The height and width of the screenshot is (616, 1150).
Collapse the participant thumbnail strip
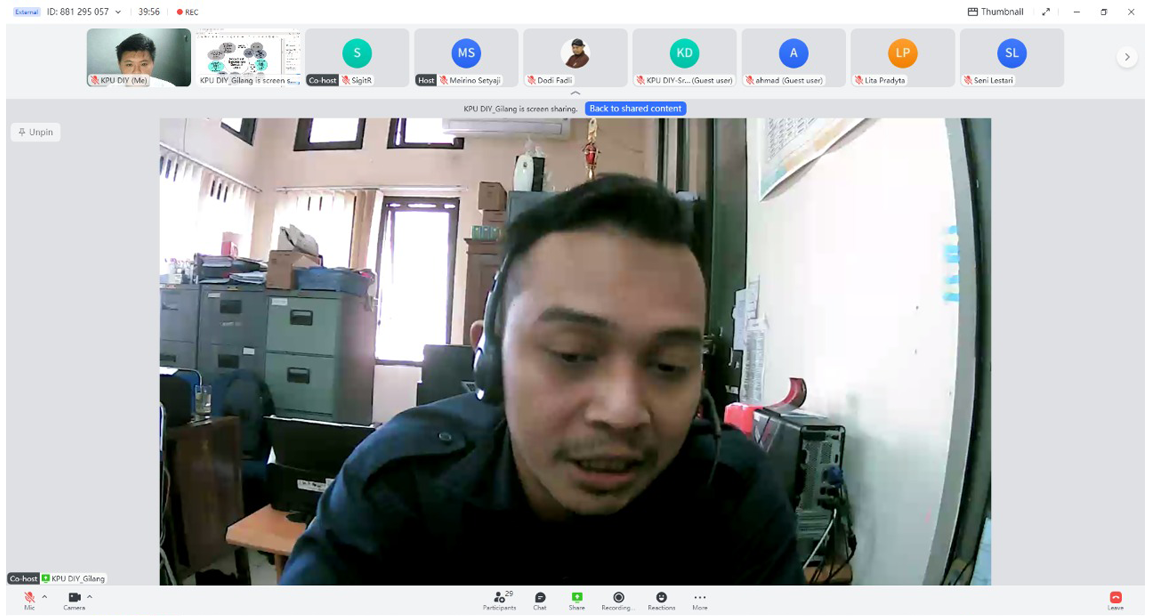click(x=575, y=93)
